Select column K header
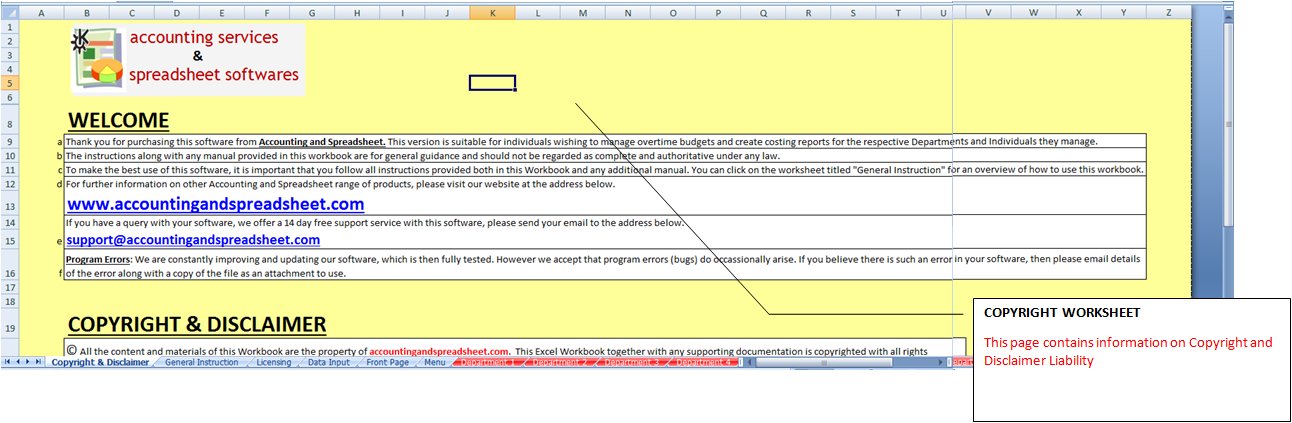 click(x=492, y=13)
